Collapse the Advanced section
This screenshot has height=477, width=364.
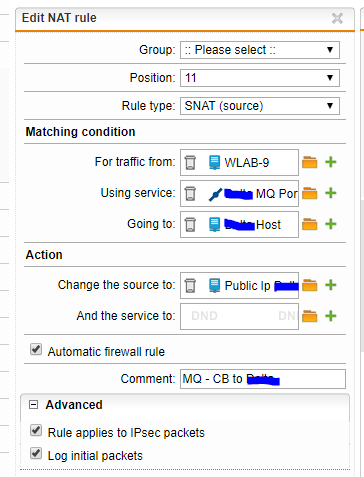click(x=33, y=405)
